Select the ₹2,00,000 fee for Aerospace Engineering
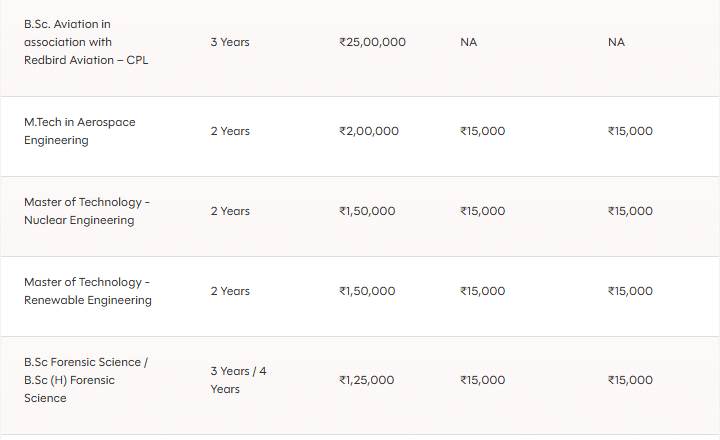 point(369,131)
